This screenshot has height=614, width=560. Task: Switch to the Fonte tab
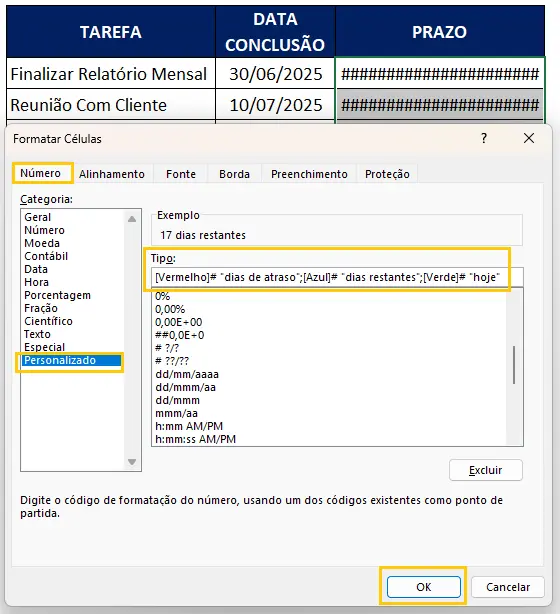181,174
